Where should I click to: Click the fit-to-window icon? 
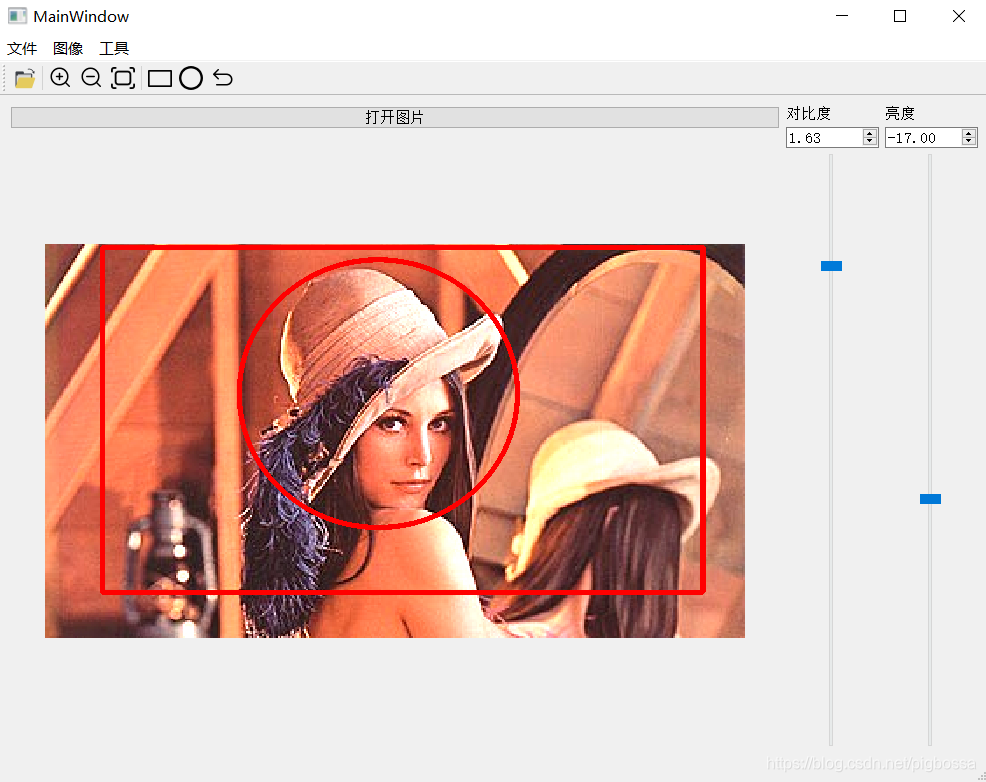[123, 78]
